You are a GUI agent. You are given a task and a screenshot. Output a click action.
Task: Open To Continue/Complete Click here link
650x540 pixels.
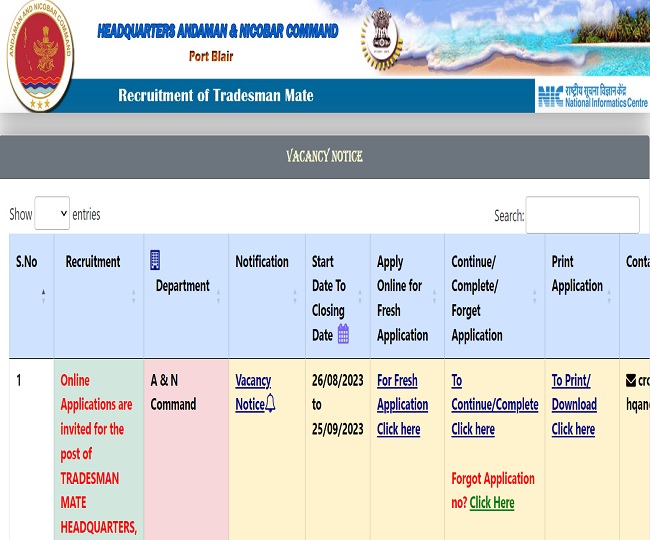[473, 429]
